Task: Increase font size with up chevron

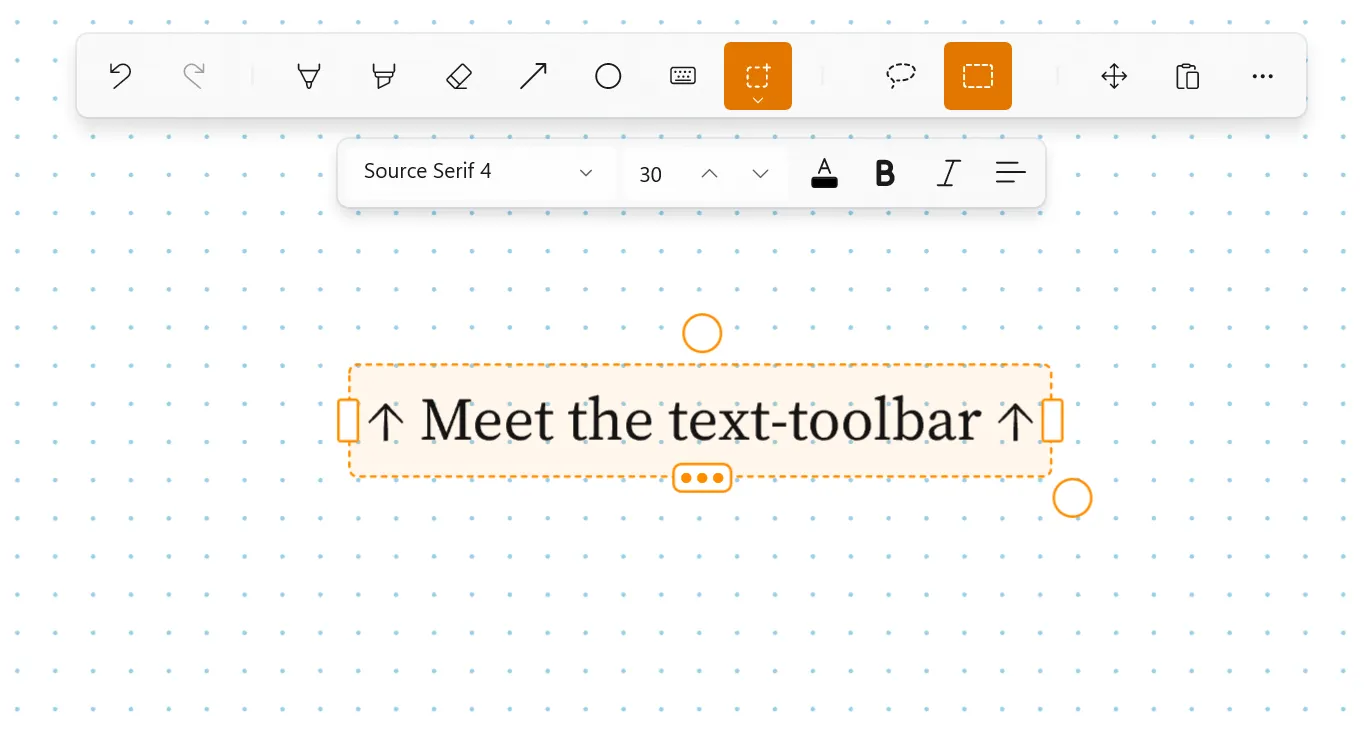Action: tap(709, 174)
